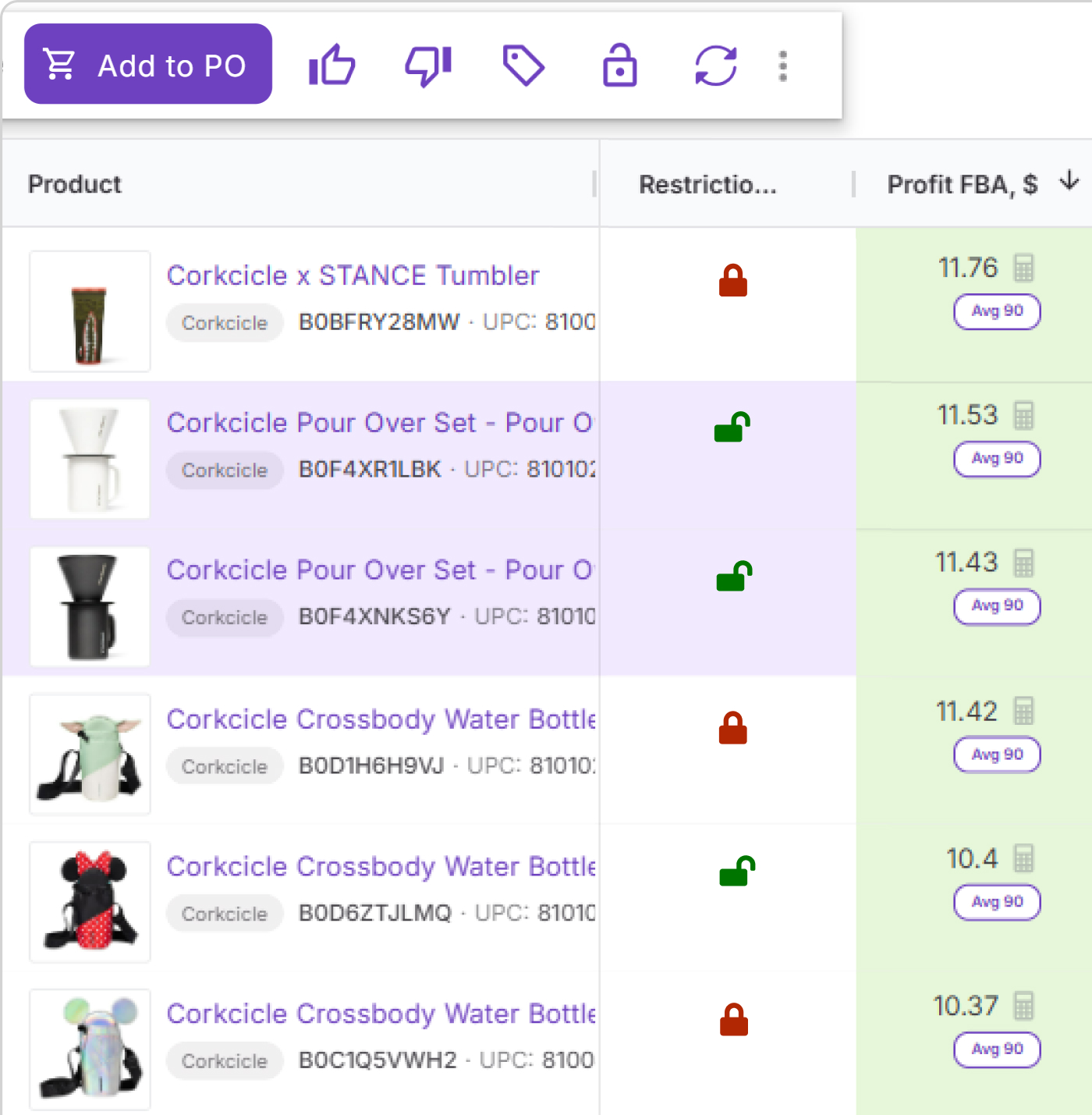The height and width of the screenshot is (1115, 1092).
Task: Open the Minnie Mouse water bottle thumbnail
Action: 90,901
